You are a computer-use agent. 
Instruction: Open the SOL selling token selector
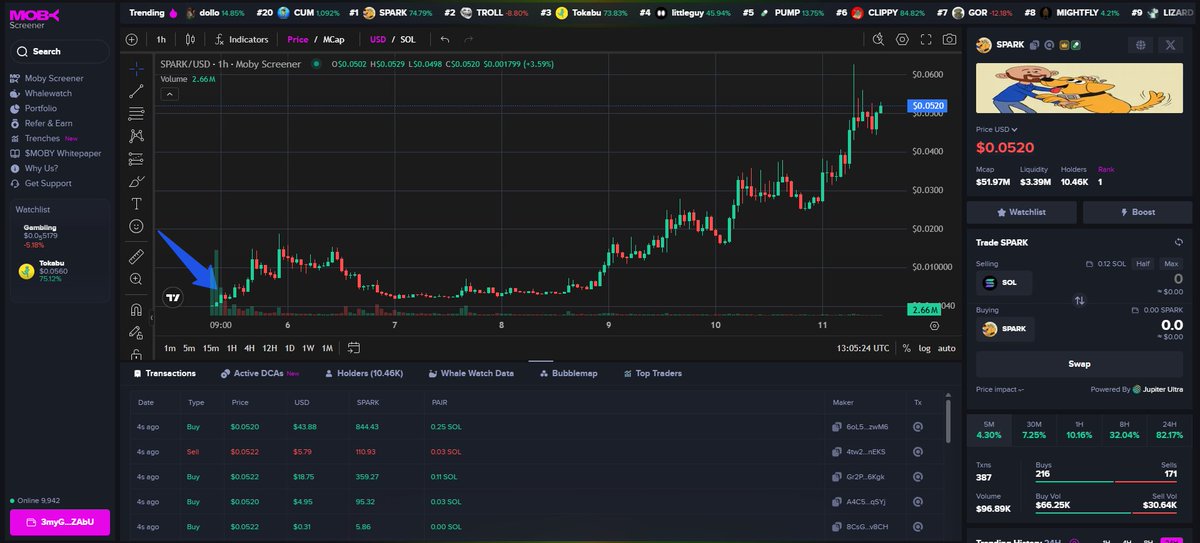(1004, 283)
